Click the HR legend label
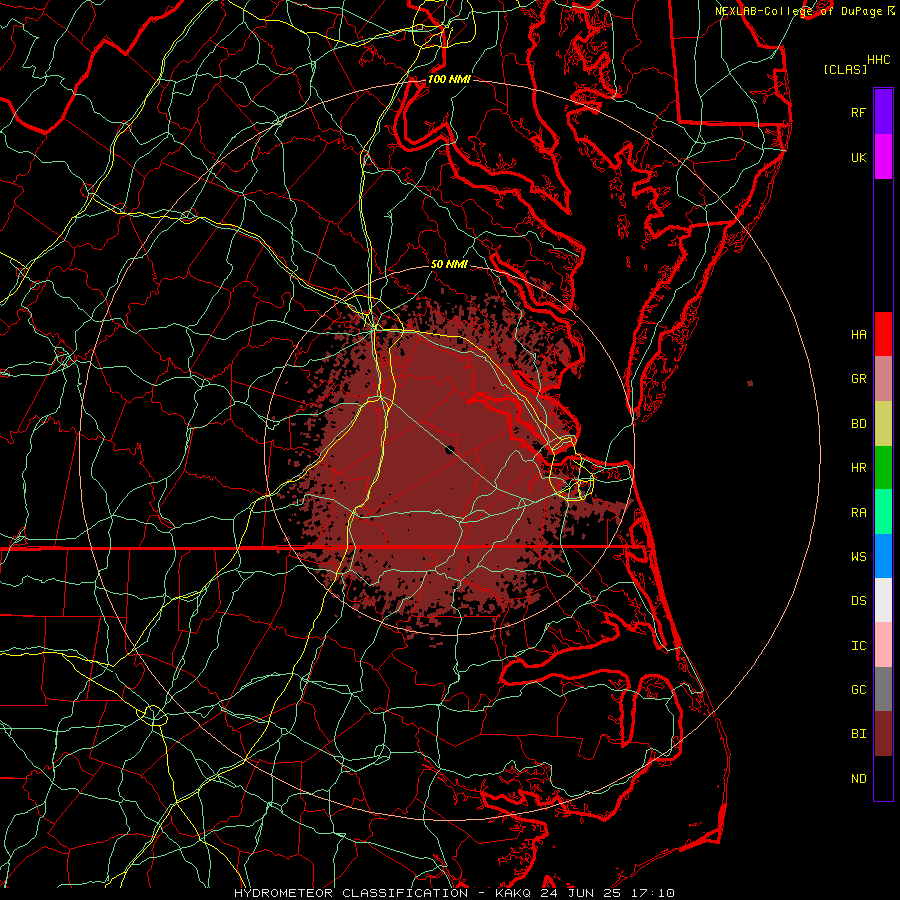 click(858, 468)
